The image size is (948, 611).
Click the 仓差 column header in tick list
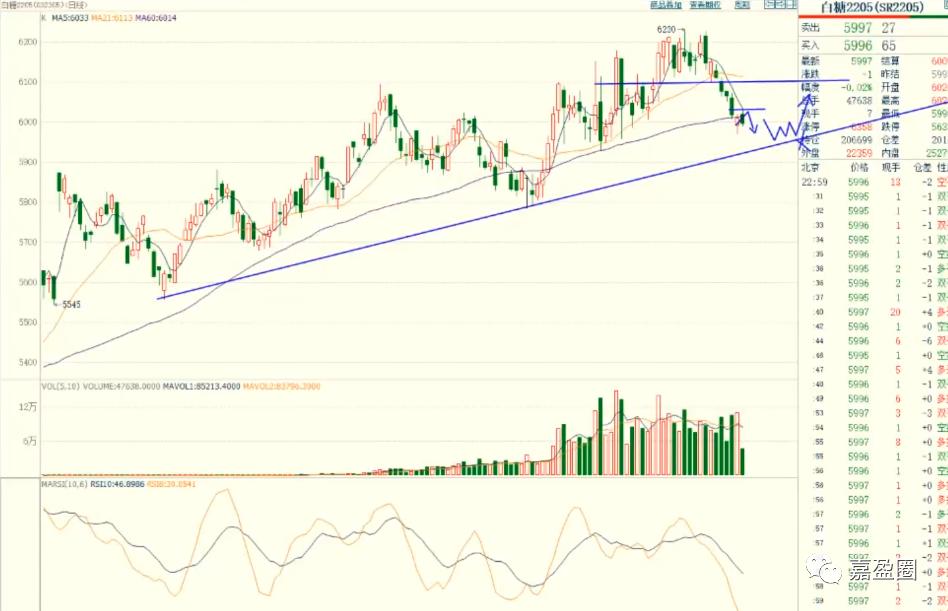tap(923, 167)
